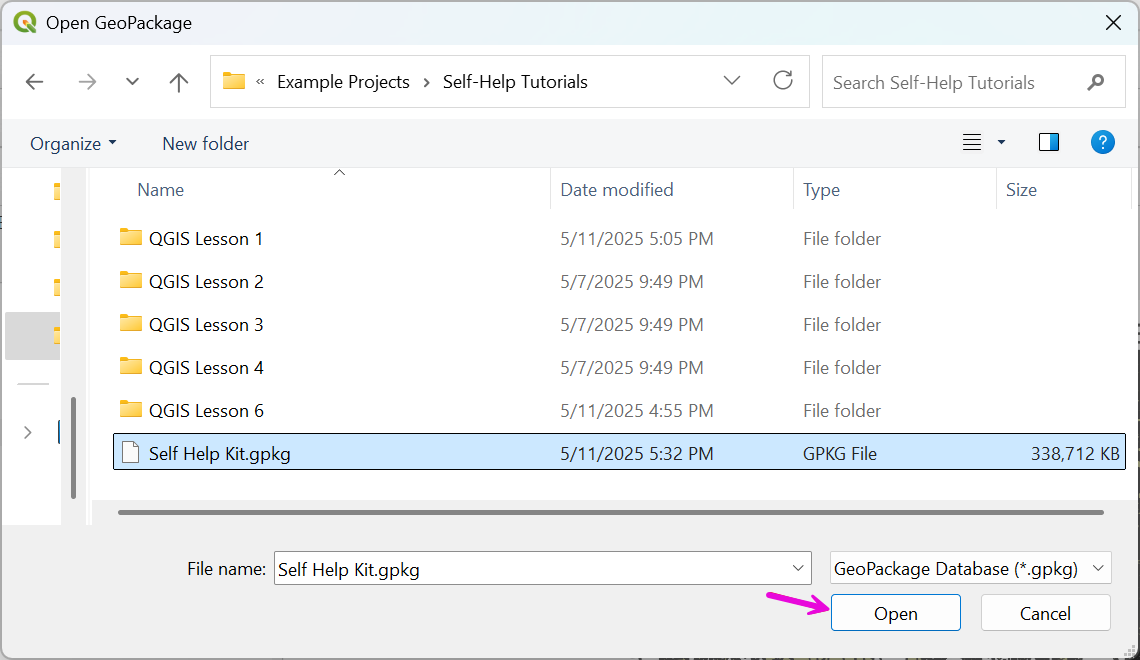This screenshot has height=660, width=1140.
Task: Click the Self Help Kit.gpkg file icon
Action: coord(130,453)
